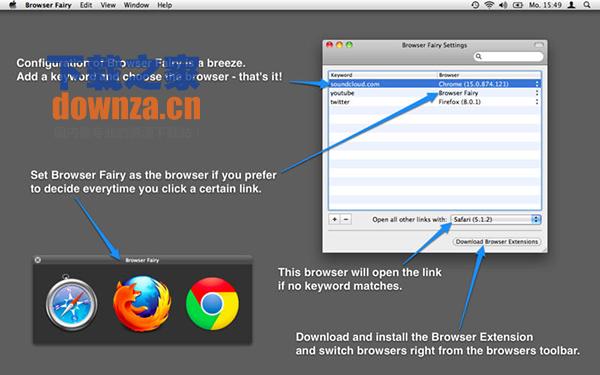Image resolution: width=600 pixels, height=375 pixels.
Task: Click the search field in Browser Fairy Settings
Action: click(x=509, y=57)
